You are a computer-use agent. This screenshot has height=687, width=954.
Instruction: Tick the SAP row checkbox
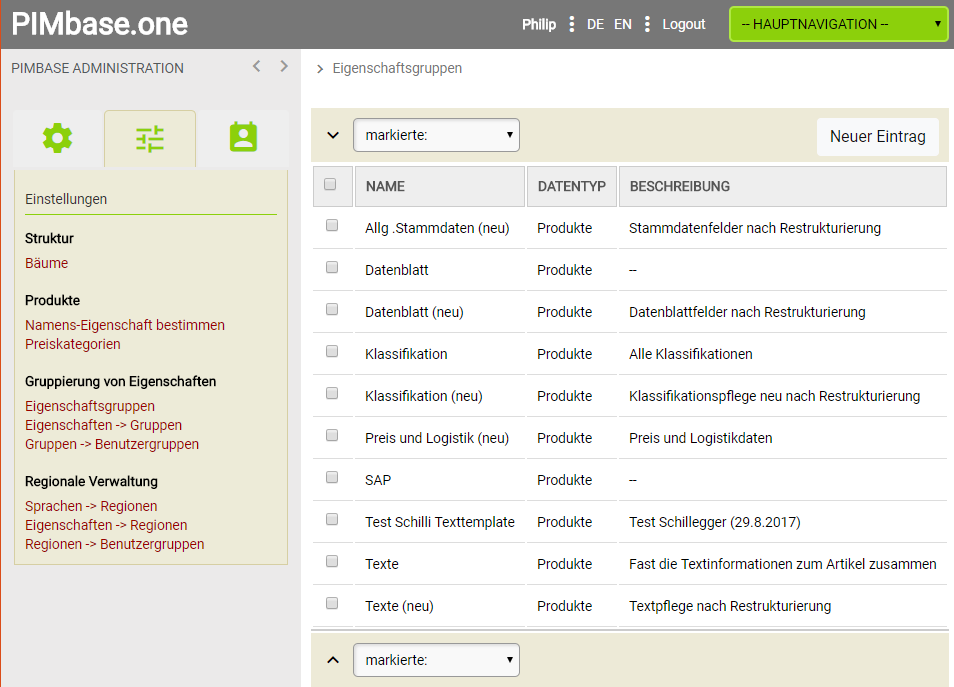(x=332, y=478)
